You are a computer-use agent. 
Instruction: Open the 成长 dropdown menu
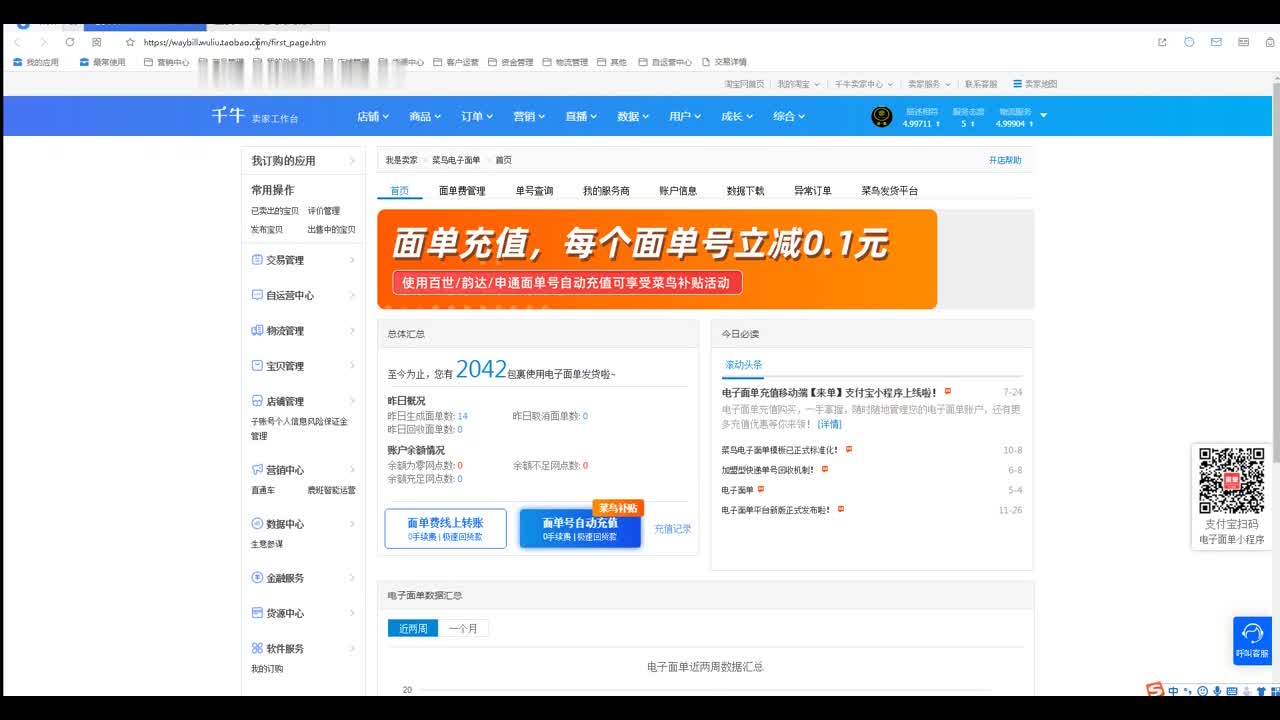(x=737, y=117)
